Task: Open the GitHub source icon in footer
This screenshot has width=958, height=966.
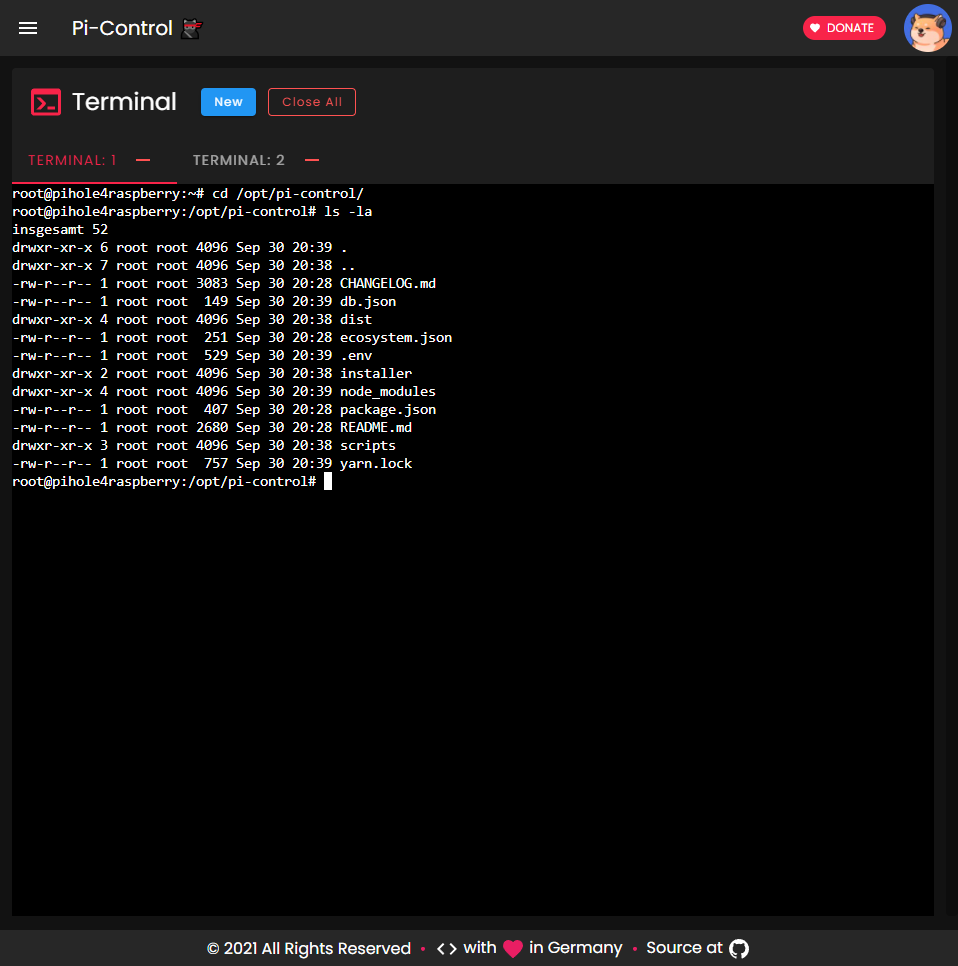Action: pos(739,948)
